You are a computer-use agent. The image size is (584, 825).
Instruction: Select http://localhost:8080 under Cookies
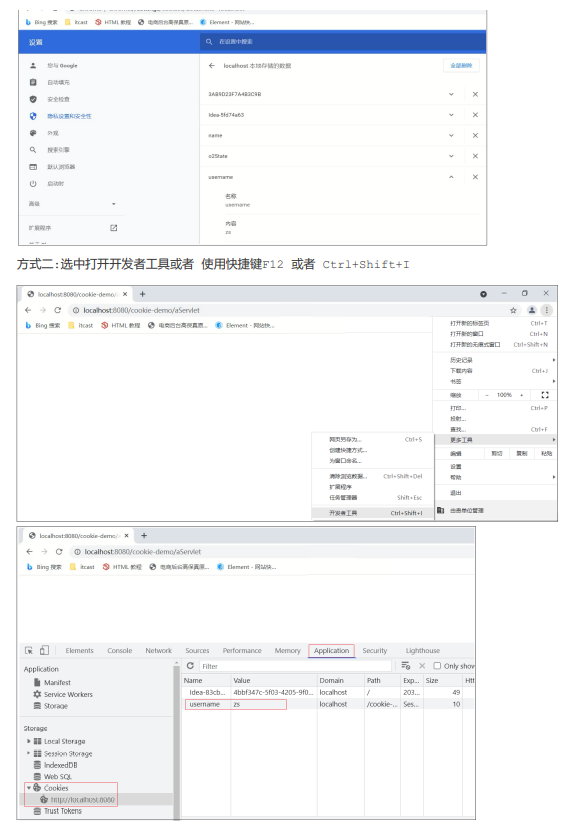click(83, 800)
